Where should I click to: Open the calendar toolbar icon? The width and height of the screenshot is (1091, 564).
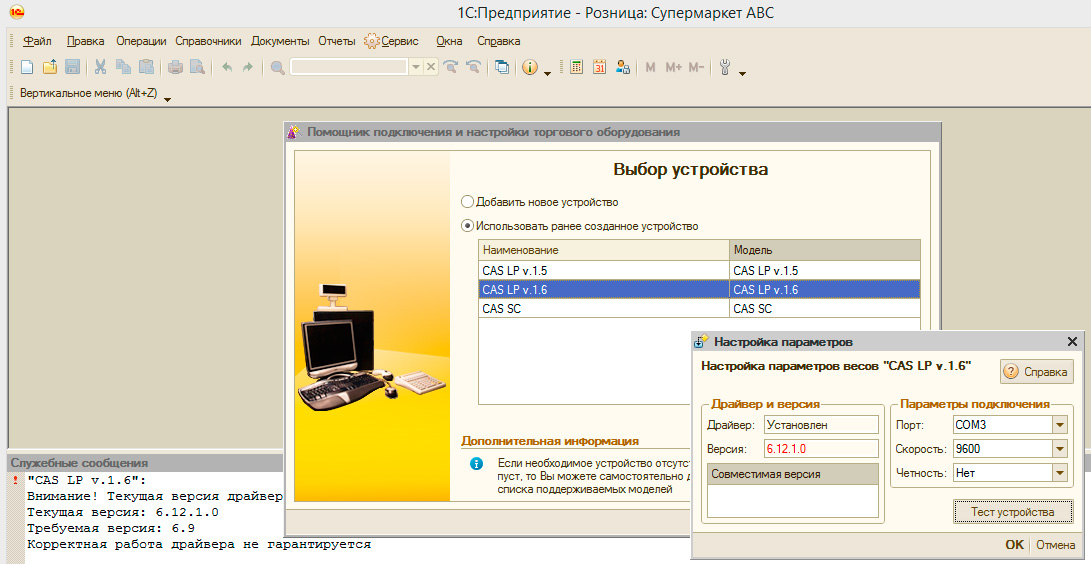(x=599, y=67)
